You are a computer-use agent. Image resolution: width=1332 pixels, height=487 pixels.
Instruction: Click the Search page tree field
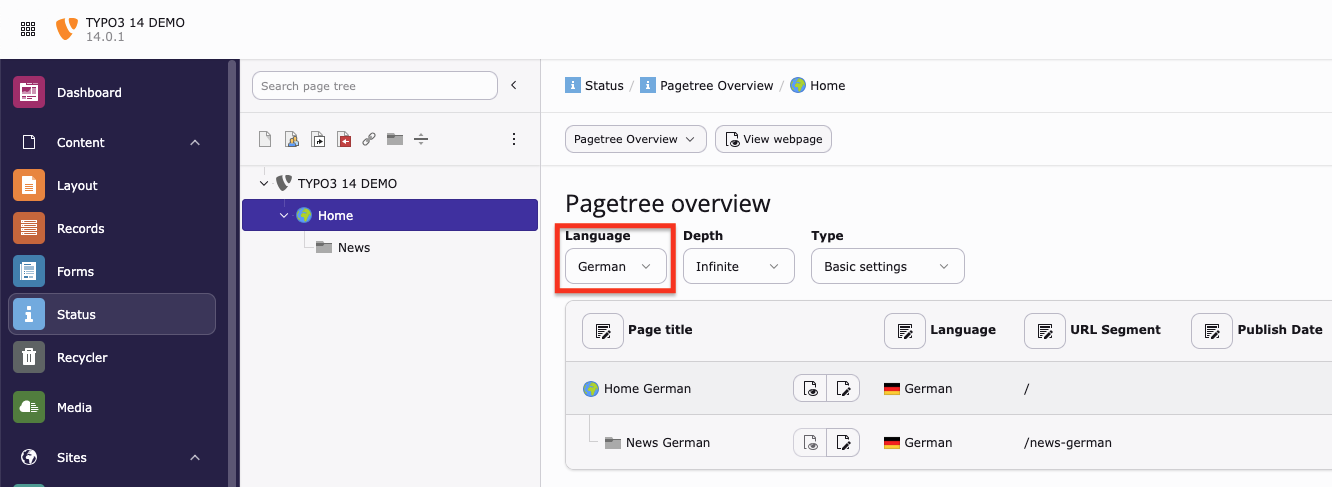click(x=375, y=86)
